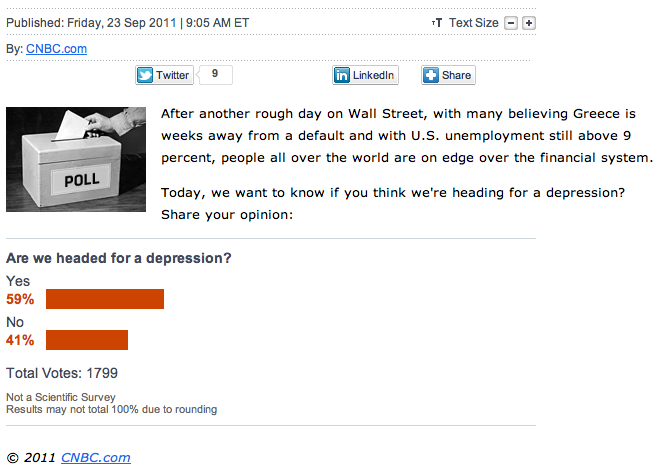670x472 pixels.
Task: Click the LinkedIn share button
Action: (x=365, y=75)
